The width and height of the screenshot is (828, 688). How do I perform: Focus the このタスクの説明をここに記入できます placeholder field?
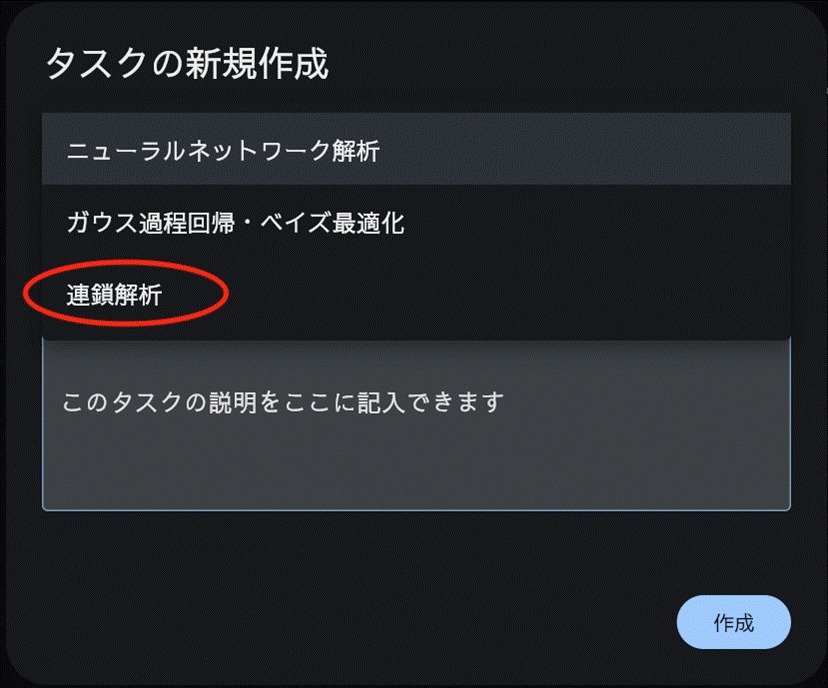pos(282,403)
